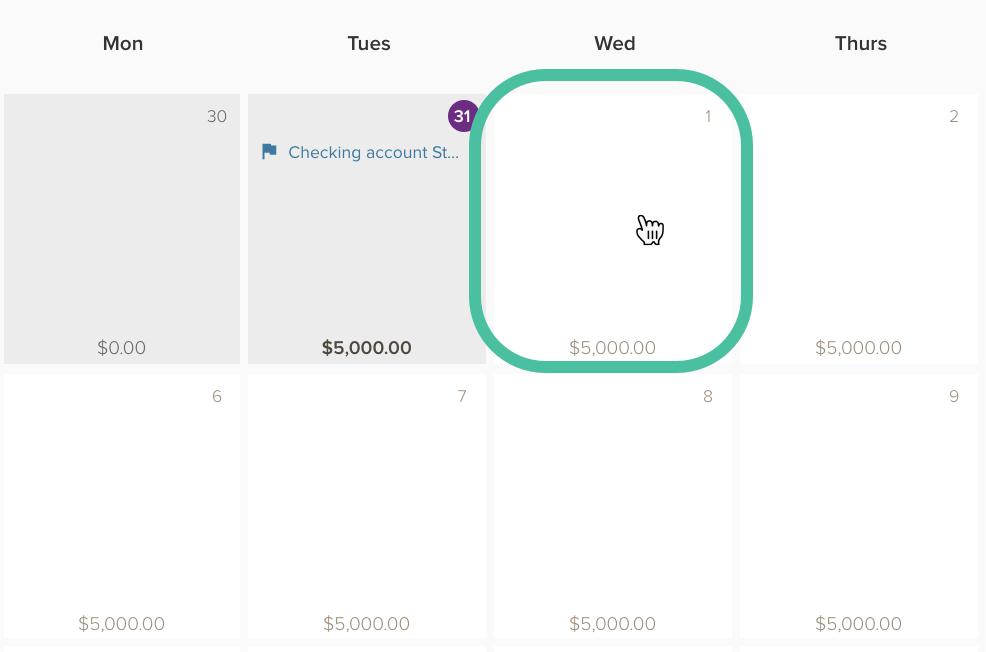The image size is (986, 652).
Task: Click the day 7 calendar cell
Action: pos(367,506)
